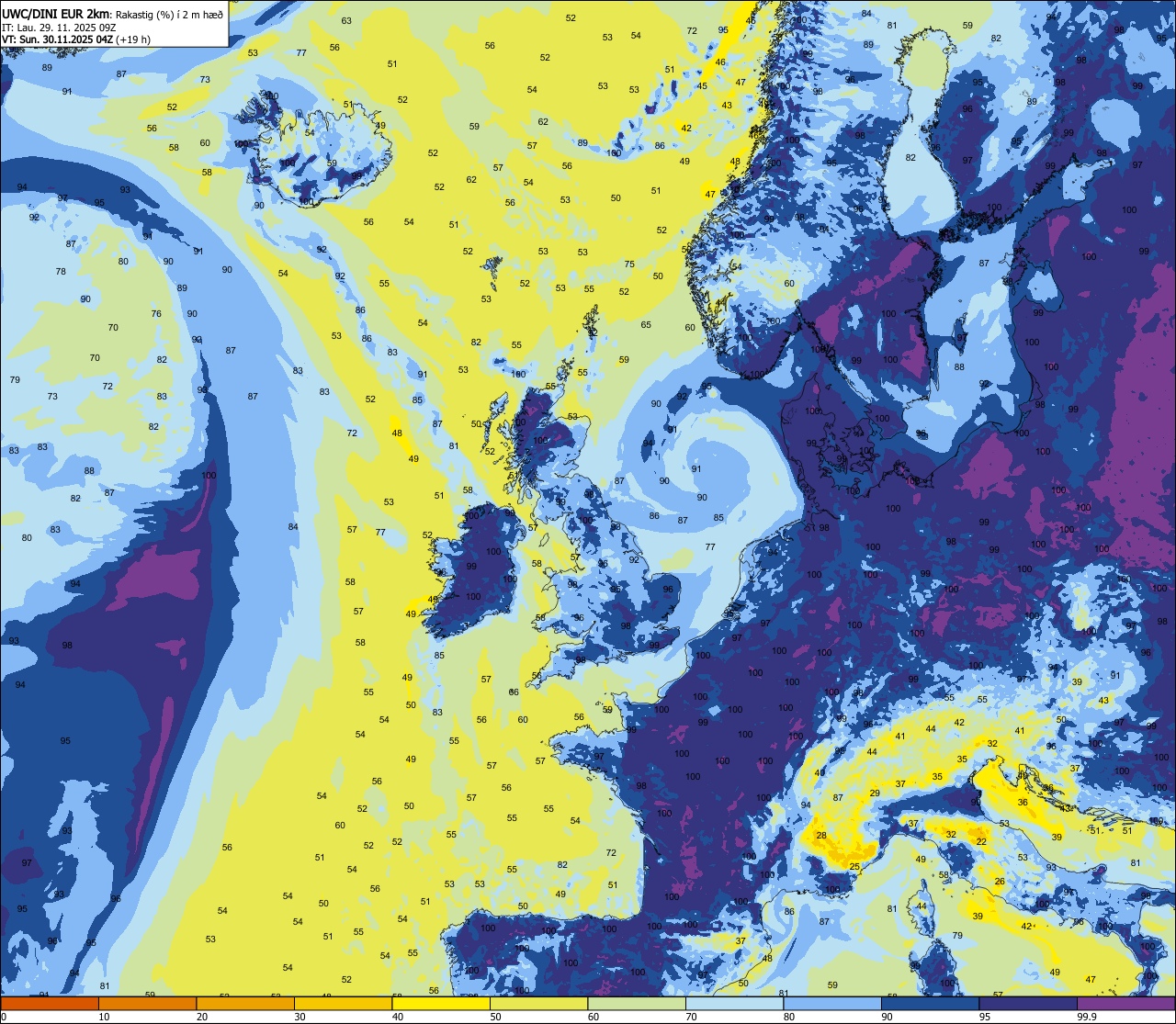The width and height of the screenshot is (1176, 1024).
Task: Click the legend scale's 90 tick label
Action: click(x=887, y=1017)
